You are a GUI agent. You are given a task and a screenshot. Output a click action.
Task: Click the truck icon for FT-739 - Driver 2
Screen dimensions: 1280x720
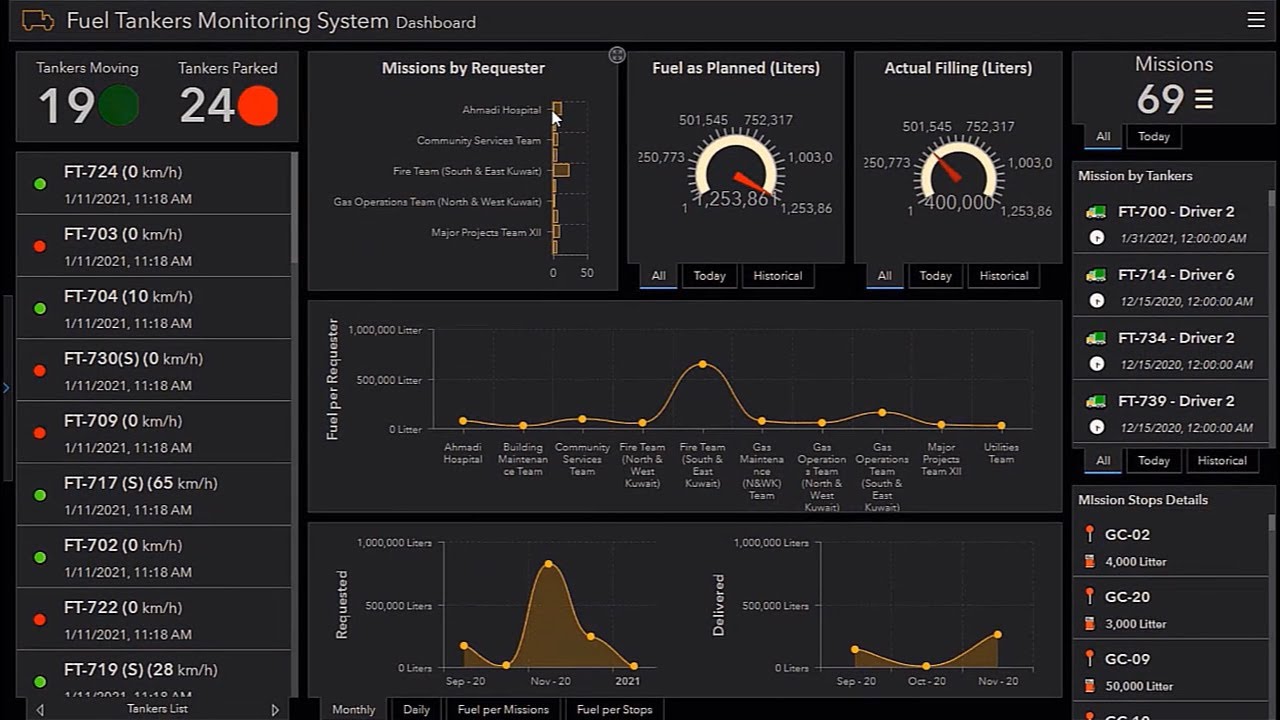1096,401
